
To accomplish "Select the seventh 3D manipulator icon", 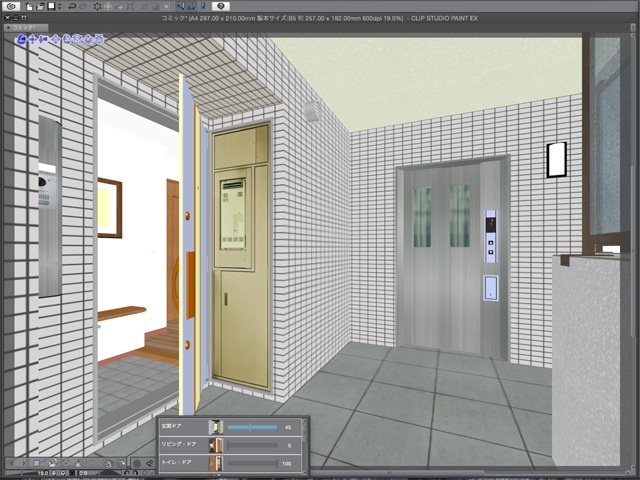I will (x=88, y=39).
